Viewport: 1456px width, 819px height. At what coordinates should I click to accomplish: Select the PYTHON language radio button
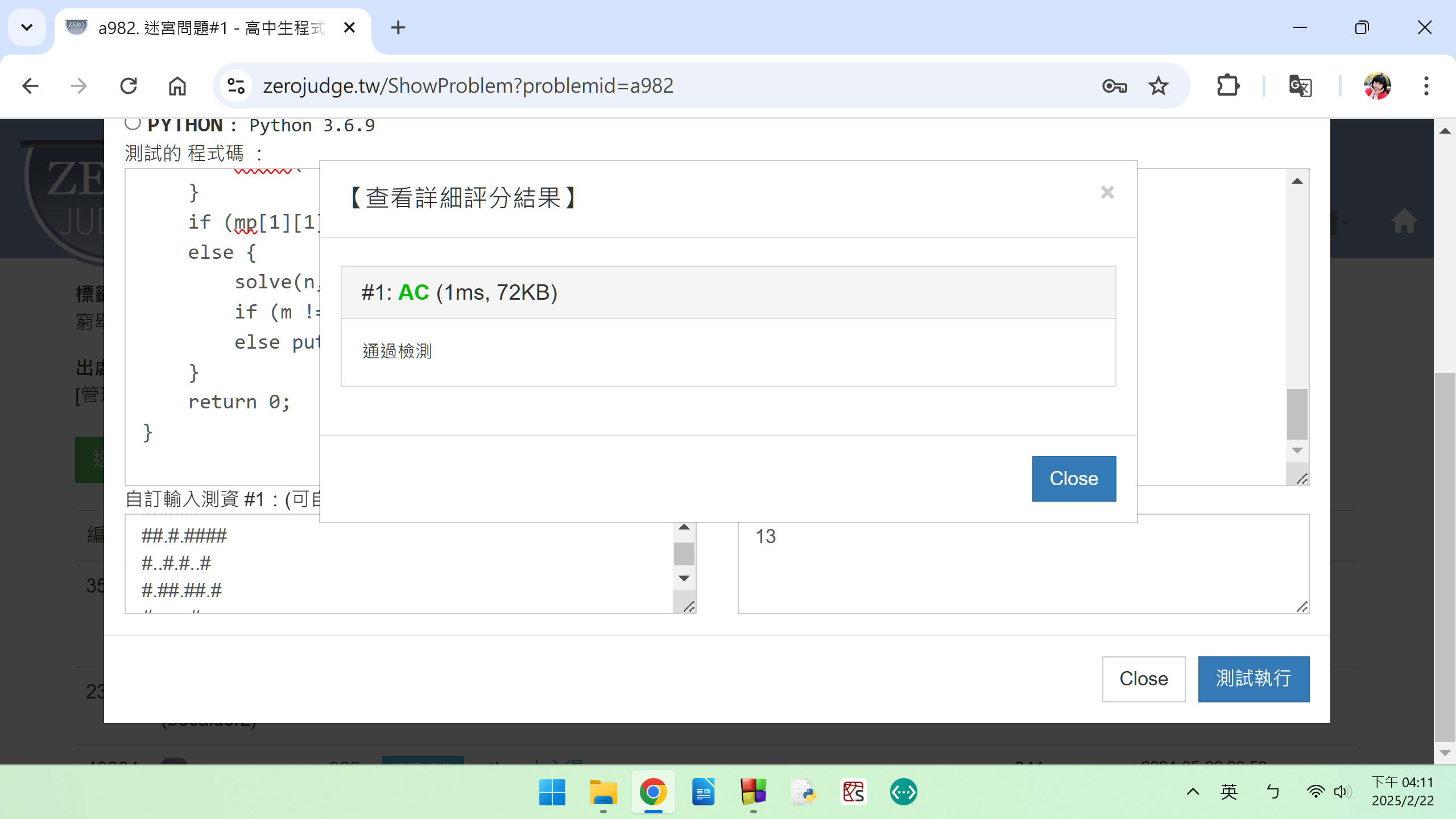[x=133, y=123]
